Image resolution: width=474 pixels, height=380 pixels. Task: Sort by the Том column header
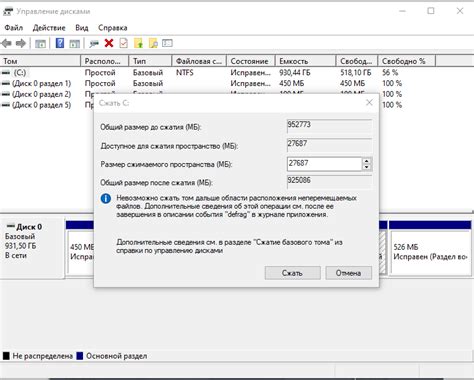(40, 61)
